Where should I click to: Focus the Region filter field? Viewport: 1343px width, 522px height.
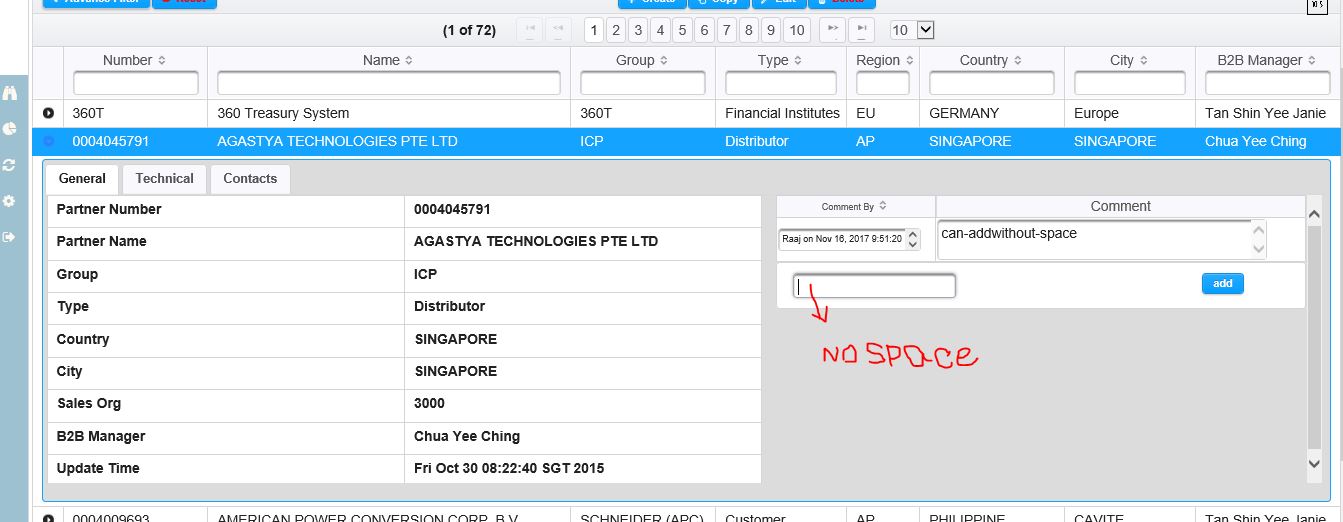tap(883, 82)
